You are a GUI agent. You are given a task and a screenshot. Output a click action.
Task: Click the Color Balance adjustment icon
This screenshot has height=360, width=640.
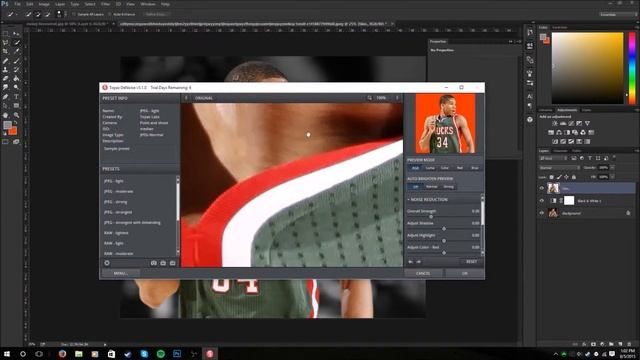[x=559, y=132]
